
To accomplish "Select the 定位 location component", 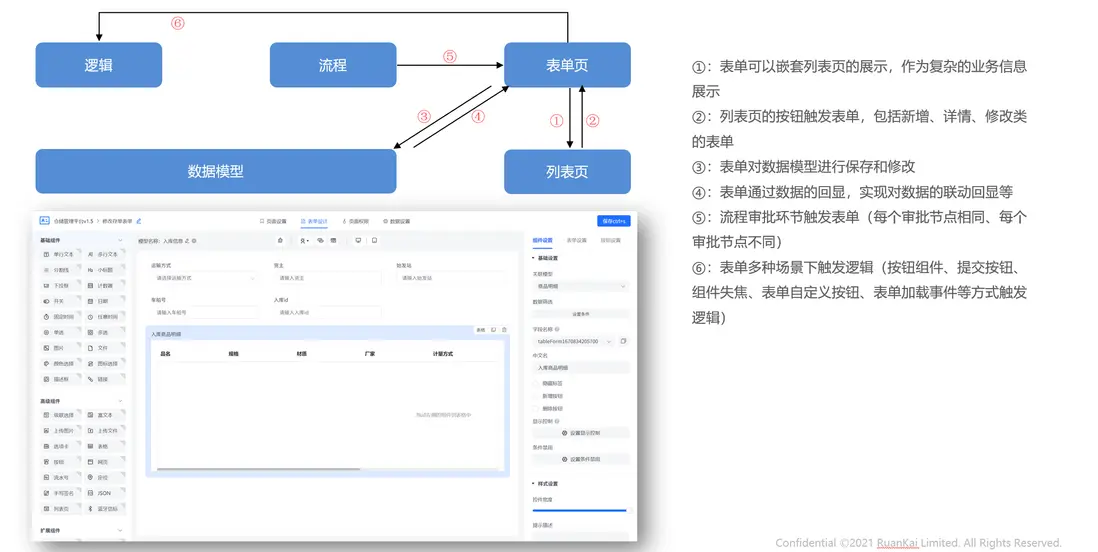I will point(104,478).
